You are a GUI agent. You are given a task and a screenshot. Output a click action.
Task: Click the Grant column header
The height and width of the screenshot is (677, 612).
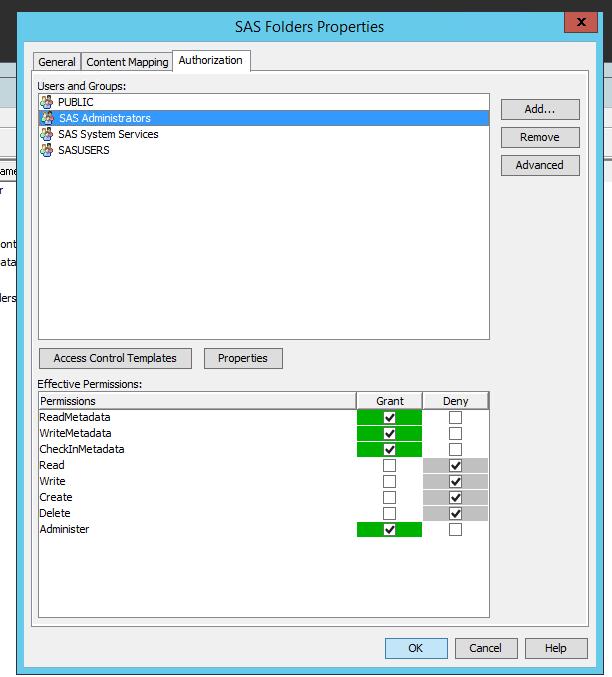click(390, 401)
